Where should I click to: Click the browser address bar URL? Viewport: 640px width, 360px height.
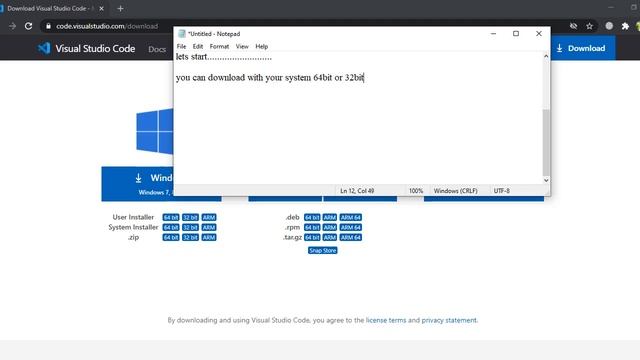pos(107,26)
